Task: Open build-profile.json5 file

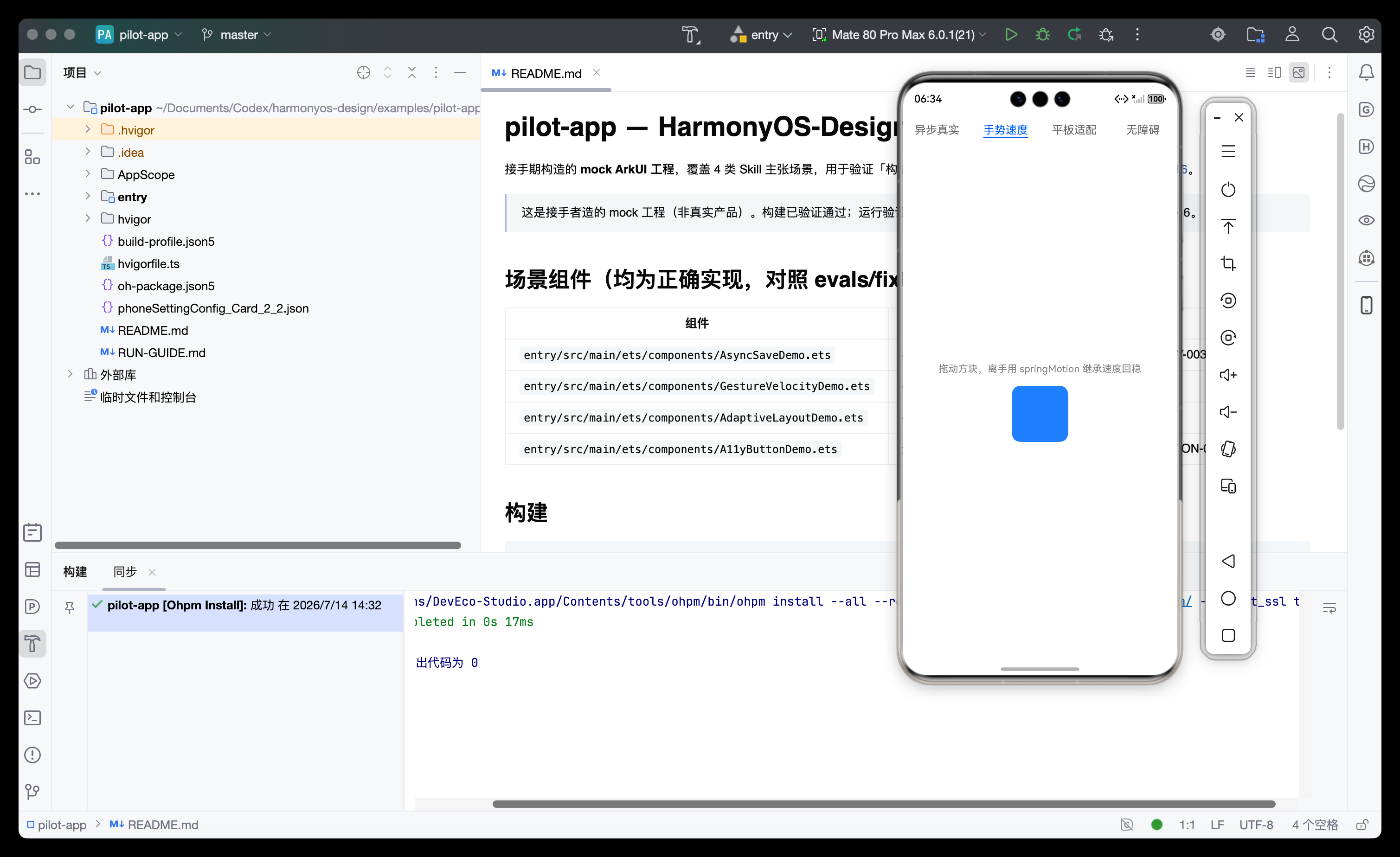Action: pyautogui.click(x=165, y=241)
